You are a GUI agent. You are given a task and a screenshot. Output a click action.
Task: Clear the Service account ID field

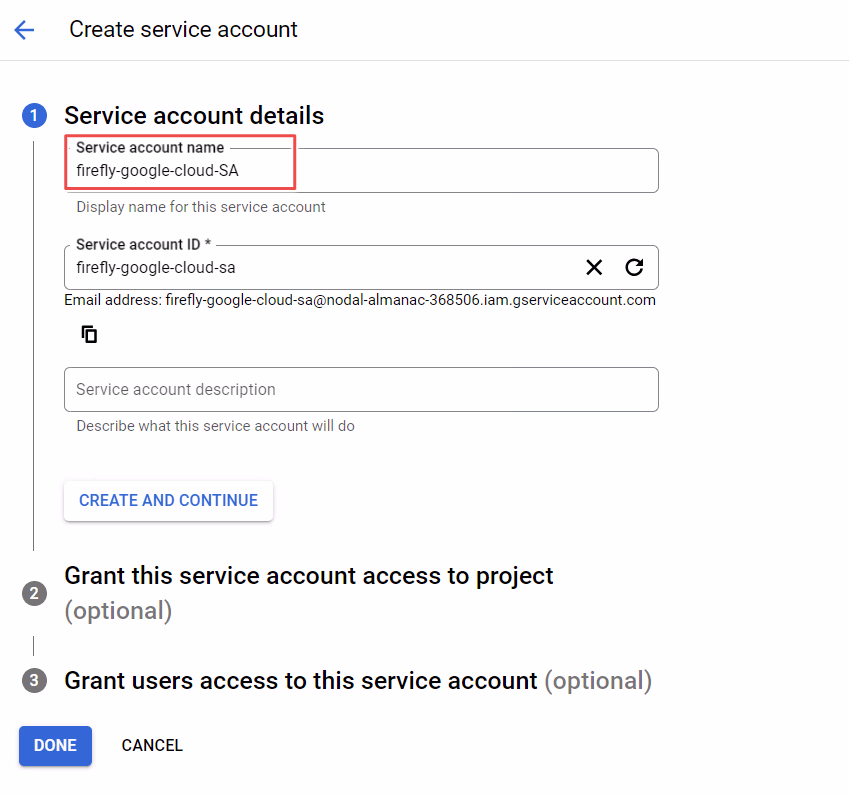pos(594,268)
